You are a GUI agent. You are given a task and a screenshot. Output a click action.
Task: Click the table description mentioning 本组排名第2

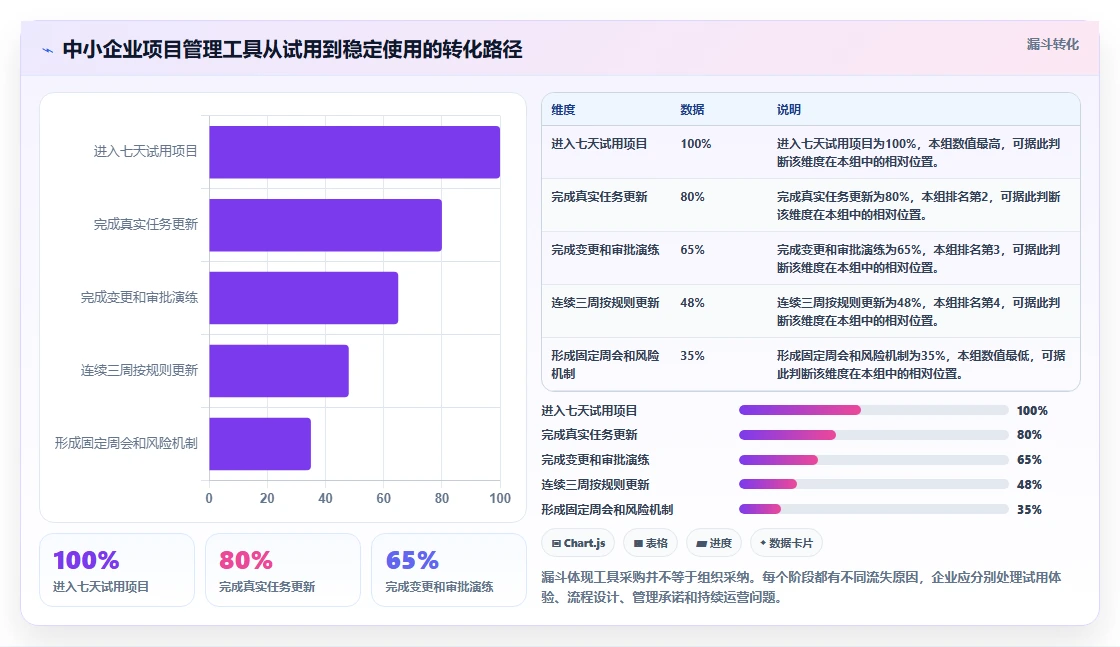(919, 206)
